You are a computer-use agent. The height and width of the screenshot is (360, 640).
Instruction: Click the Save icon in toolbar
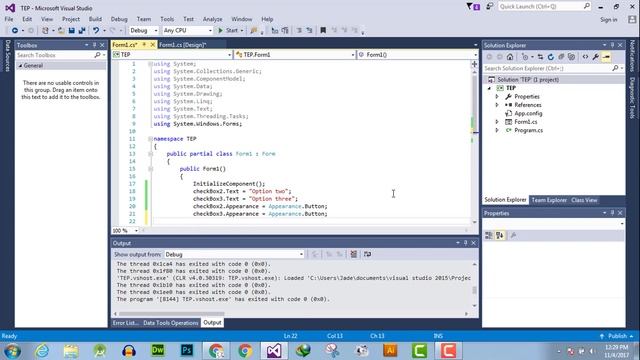pyautogui.click(x=71, y=30)
